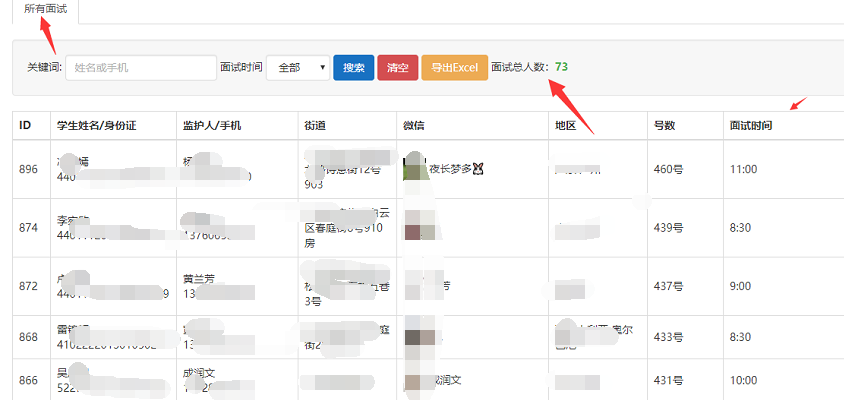Click the 号数 column header

664,126
